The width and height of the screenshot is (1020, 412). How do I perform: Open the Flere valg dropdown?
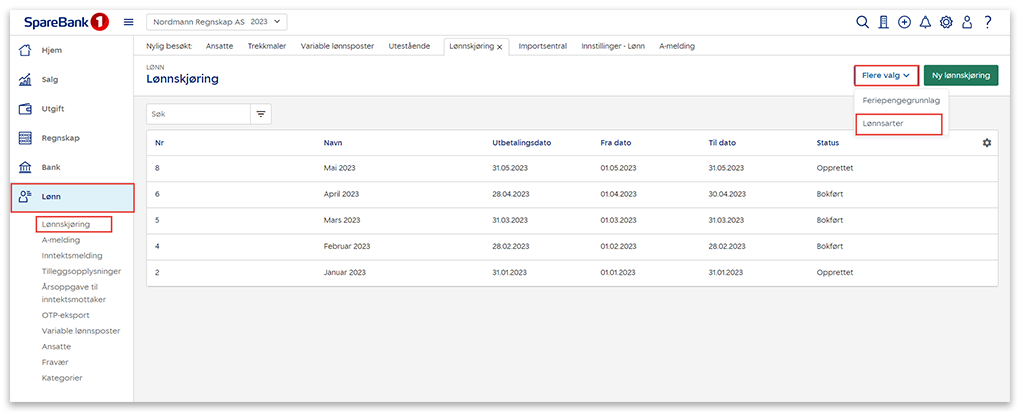[885, 75]
